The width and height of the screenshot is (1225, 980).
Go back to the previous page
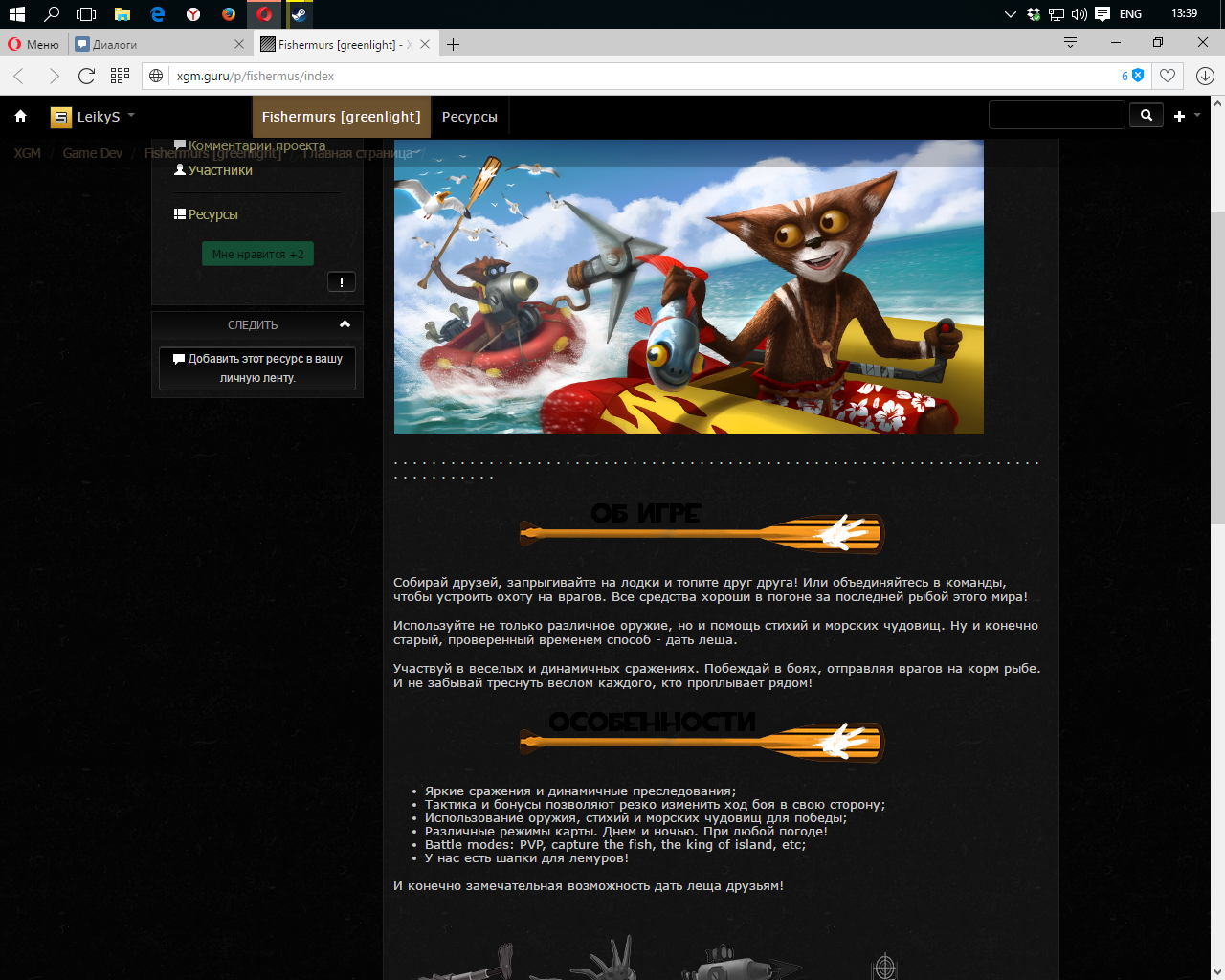pos(19,76)
